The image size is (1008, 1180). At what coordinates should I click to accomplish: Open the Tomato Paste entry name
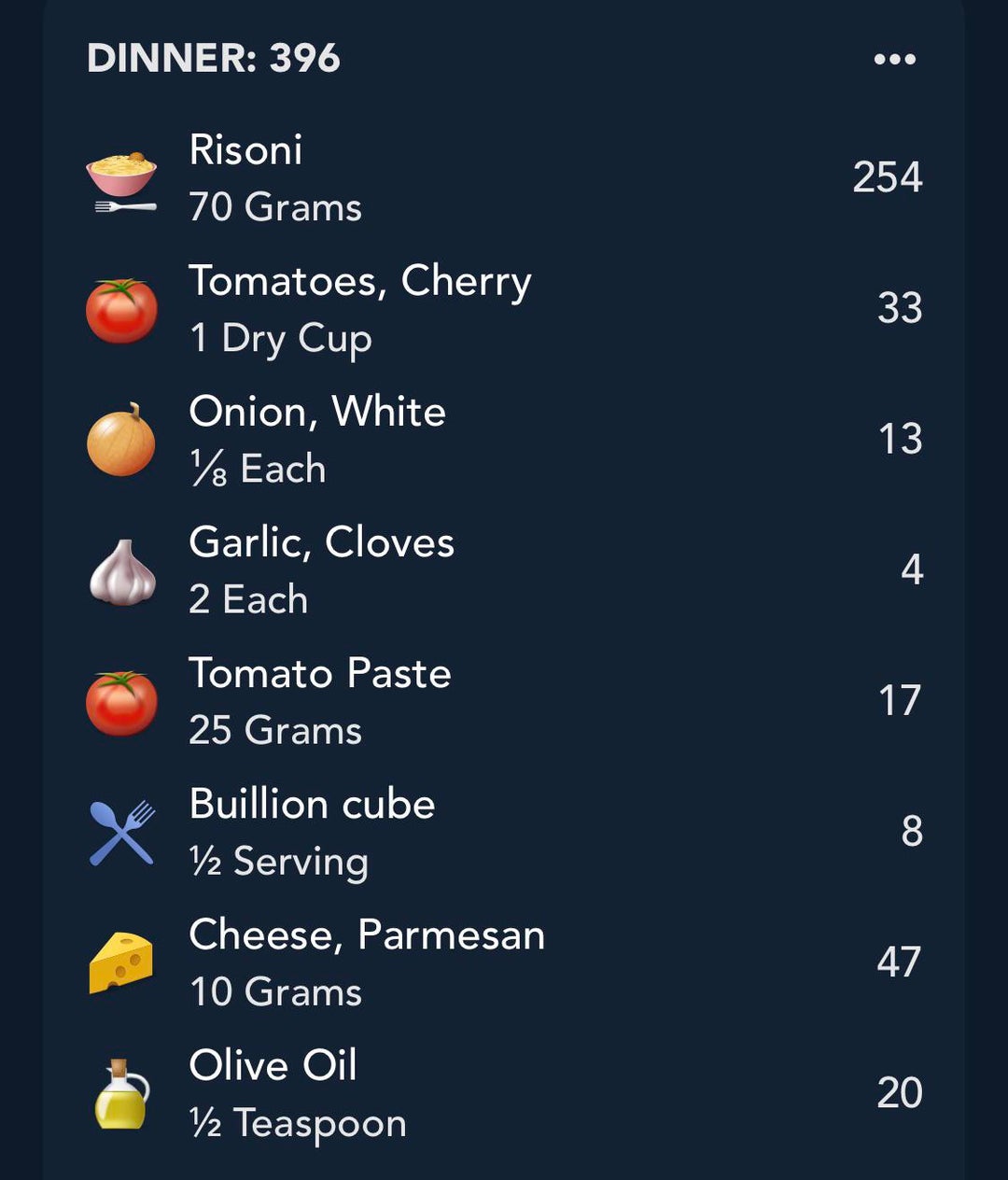[319, 673]
